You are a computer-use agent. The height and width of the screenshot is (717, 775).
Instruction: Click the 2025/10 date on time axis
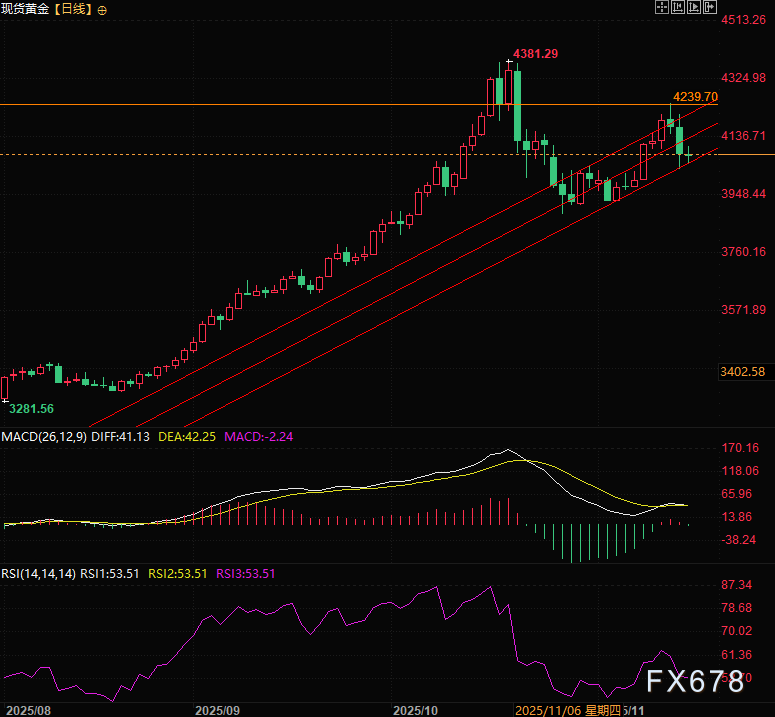click(x=416, y=709)
